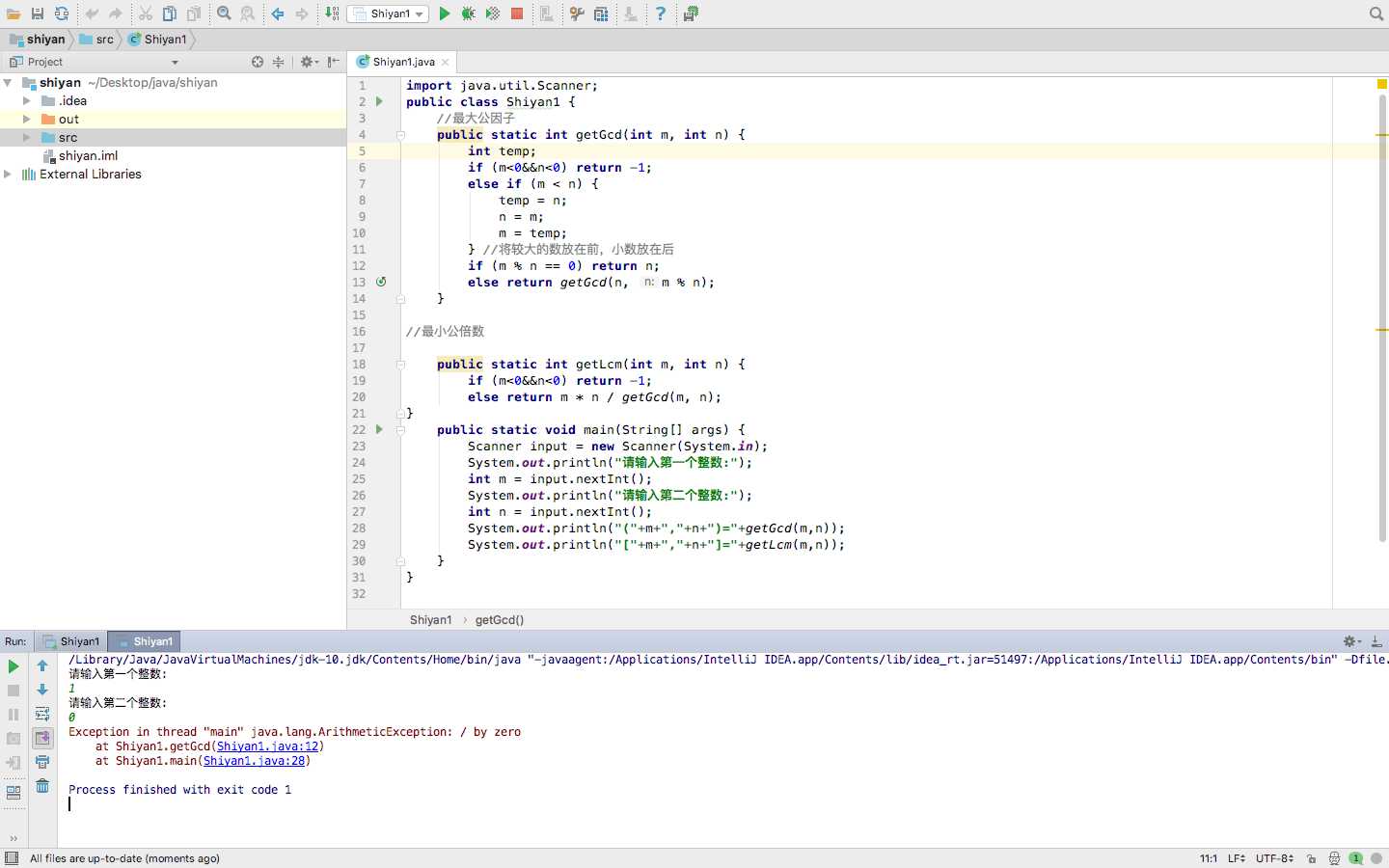
Task: Run Shiyan1 with the green toolbar play button
Action: [445, 14]
